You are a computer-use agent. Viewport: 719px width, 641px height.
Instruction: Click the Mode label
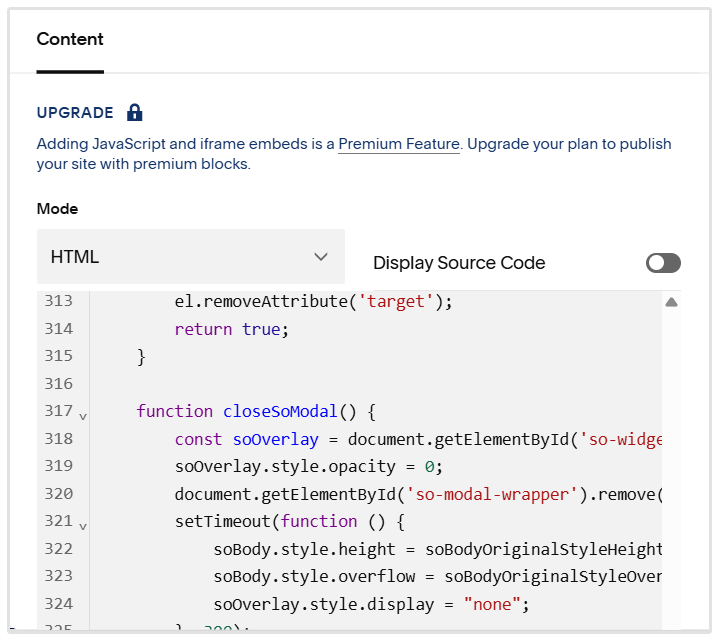point(57,209)
